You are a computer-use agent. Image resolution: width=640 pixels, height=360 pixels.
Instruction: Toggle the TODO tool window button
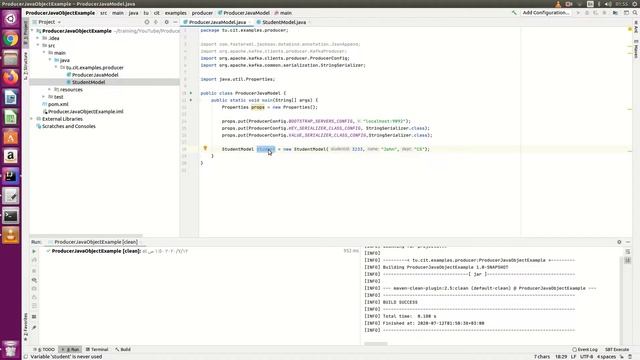[44, 349]
